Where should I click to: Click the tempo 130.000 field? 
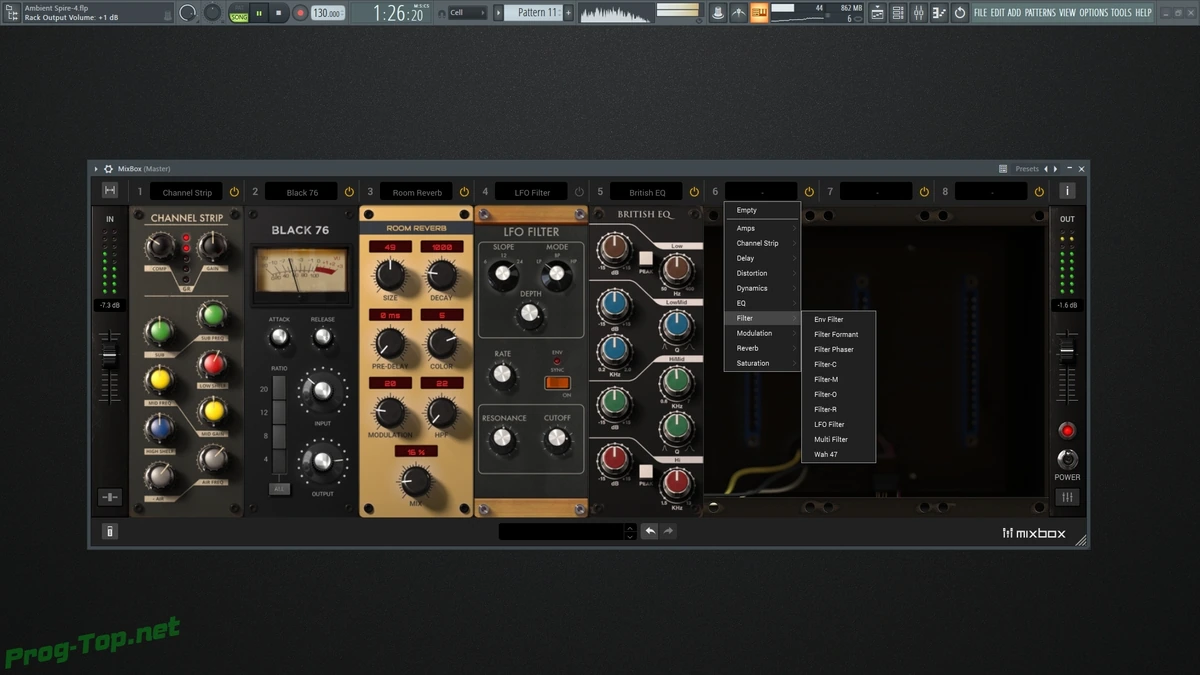pos(327,13)
